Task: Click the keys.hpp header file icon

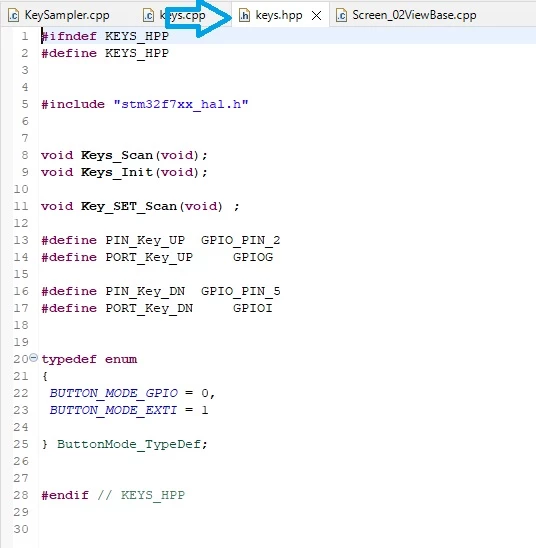Action: (x=244, y=15)
